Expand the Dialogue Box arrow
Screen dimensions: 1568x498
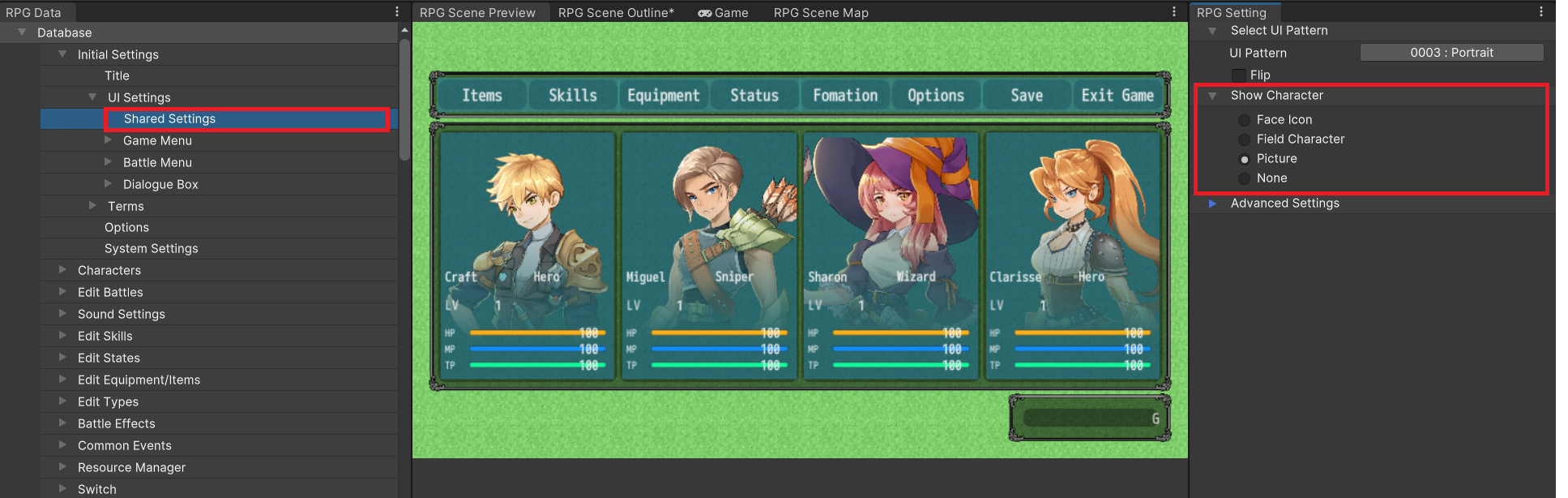click(x=108, y=184)
